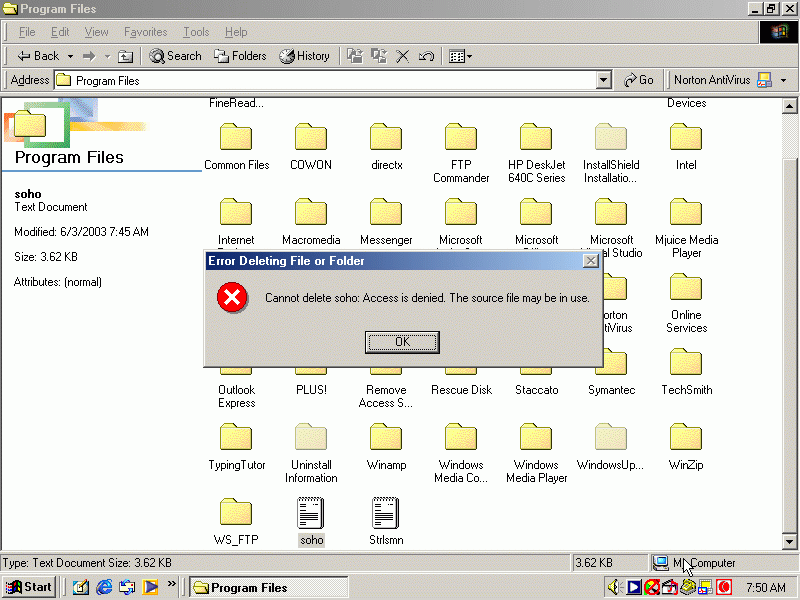800x600 pixels.
Task: Click the Copy To toolbar icon
Action: (x=378, y=56)
